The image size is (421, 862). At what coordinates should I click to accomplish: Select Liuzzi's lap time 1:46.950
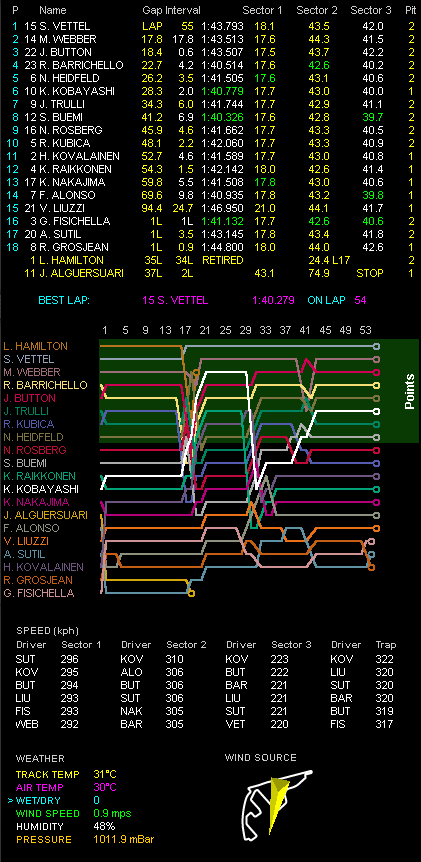pos(221,208)
